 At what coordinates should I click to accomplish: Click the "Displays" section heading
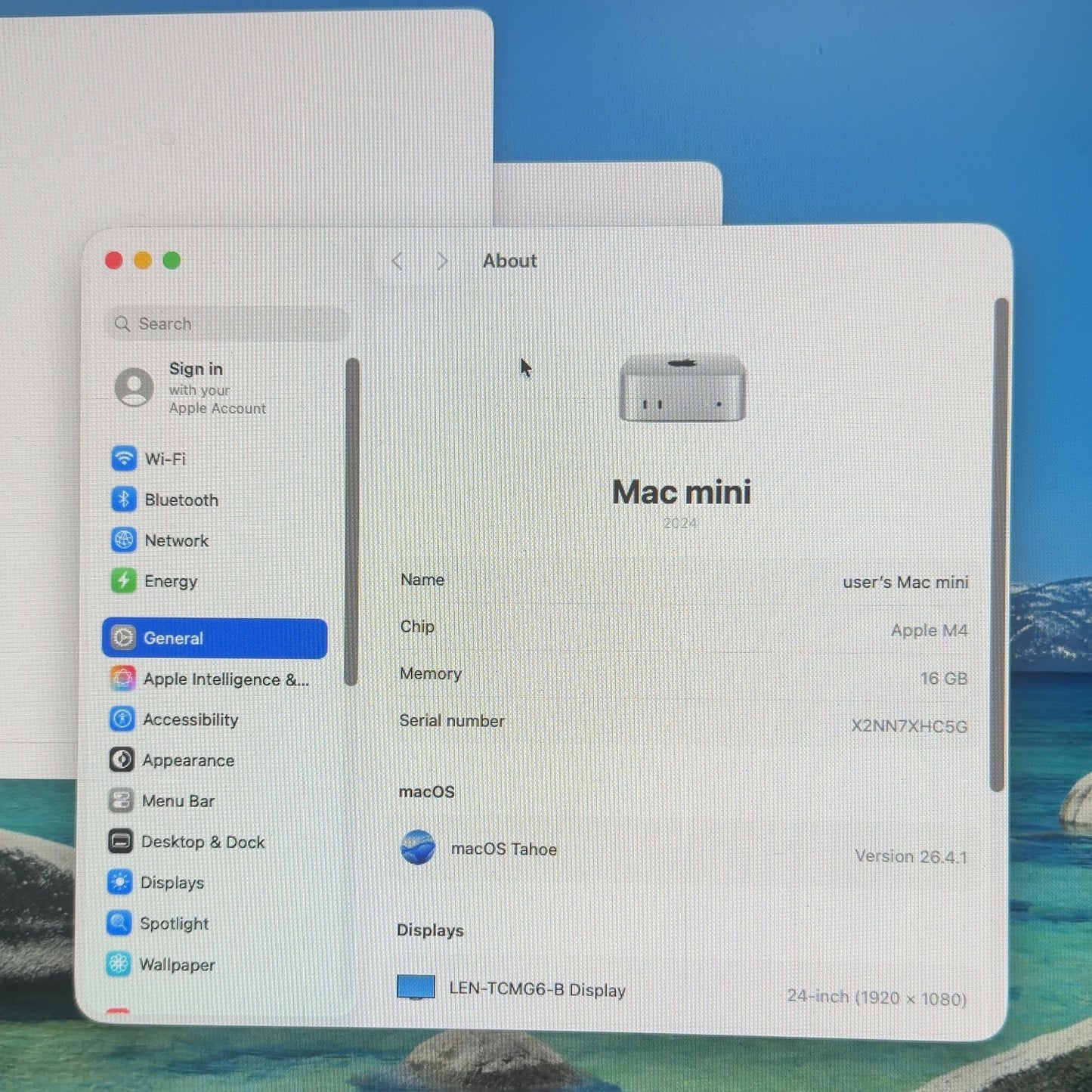click(430, 930)
